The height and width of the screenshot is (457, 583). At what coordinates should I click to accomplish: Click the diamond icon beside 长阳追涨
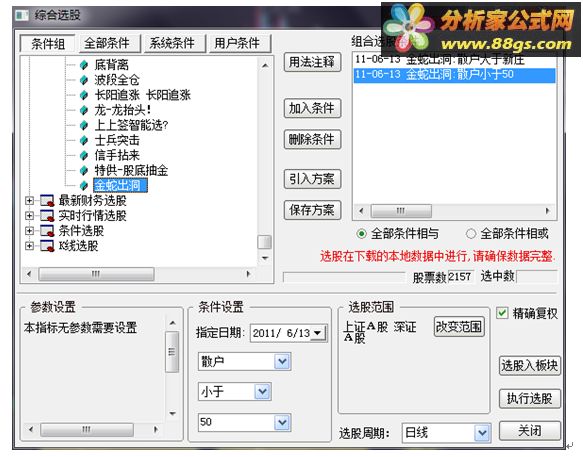(84, 95)
